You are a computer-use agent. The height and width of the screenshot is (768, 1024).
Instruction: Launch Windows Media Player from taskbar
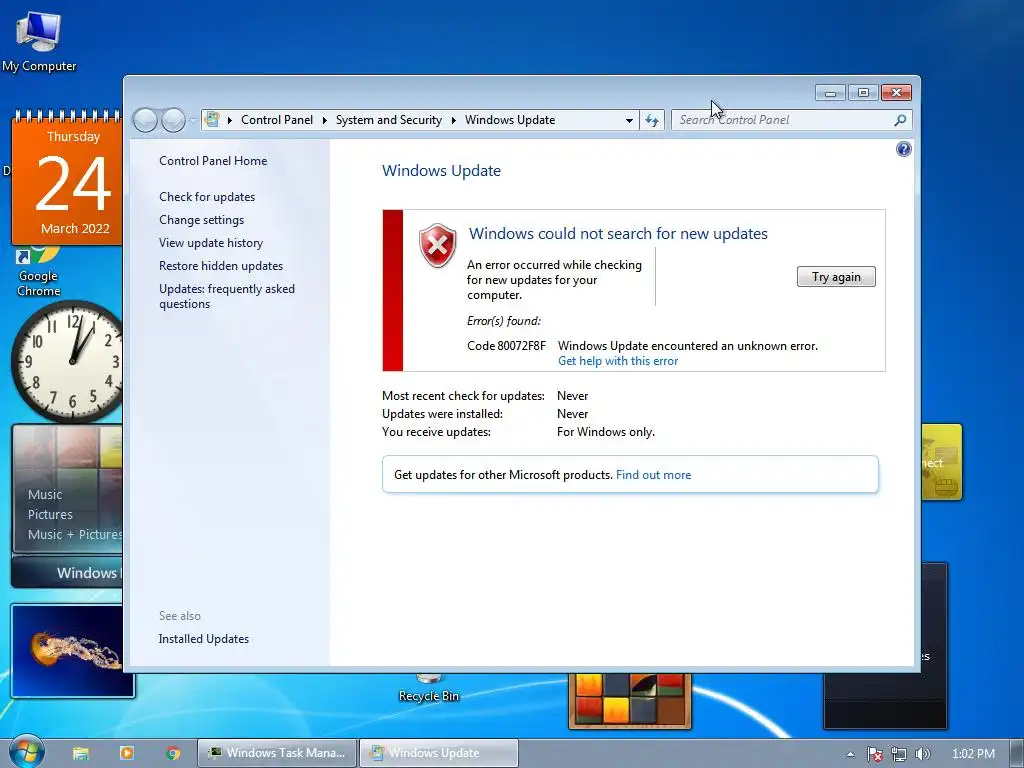pos(127,753)
